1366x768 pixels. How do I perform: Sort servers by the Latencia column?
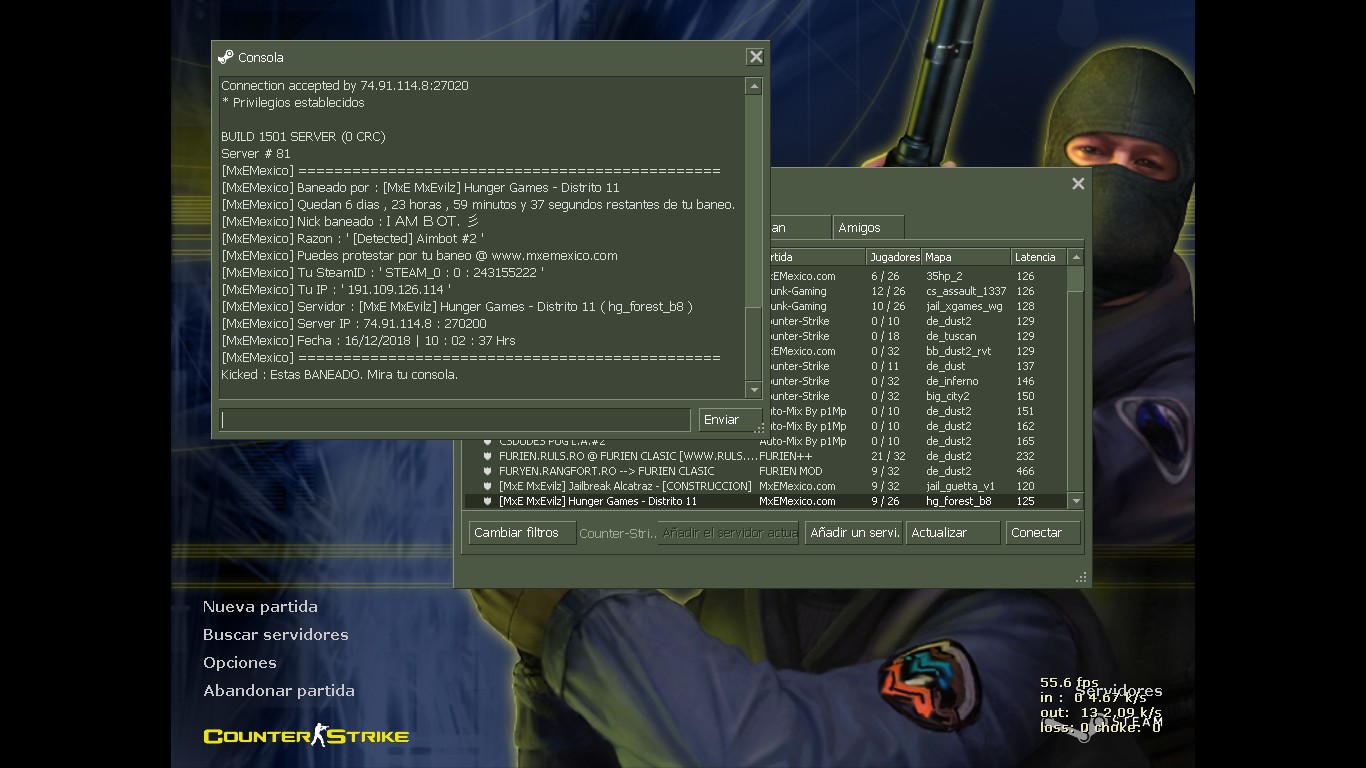(1039, 257)
